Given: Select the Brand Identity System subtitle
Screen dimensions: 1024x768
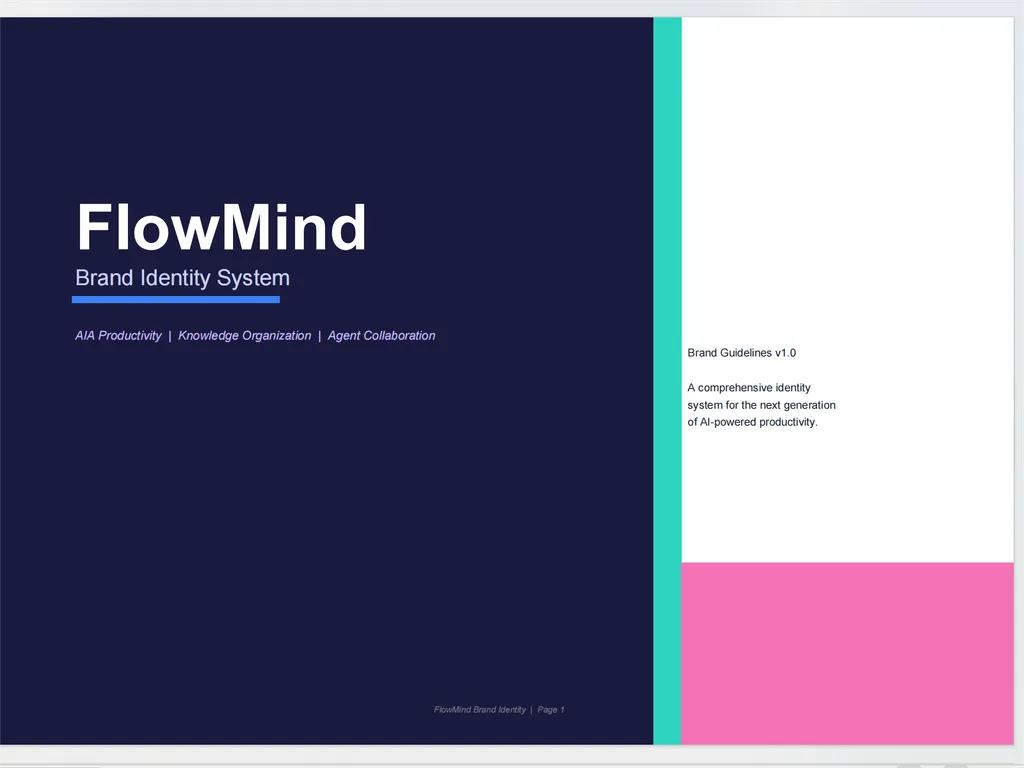Looking at the screenshot, I should (182, 278).
